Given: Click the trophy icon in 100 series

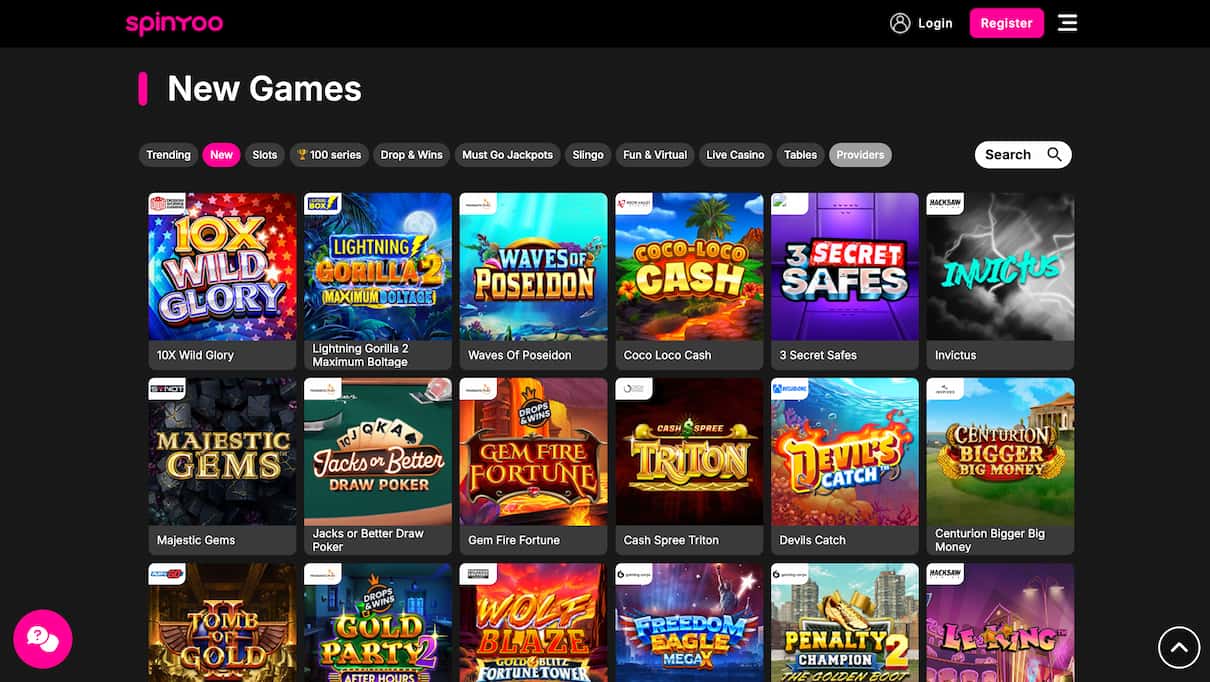Looking at the screenshot, I should 303,155.
